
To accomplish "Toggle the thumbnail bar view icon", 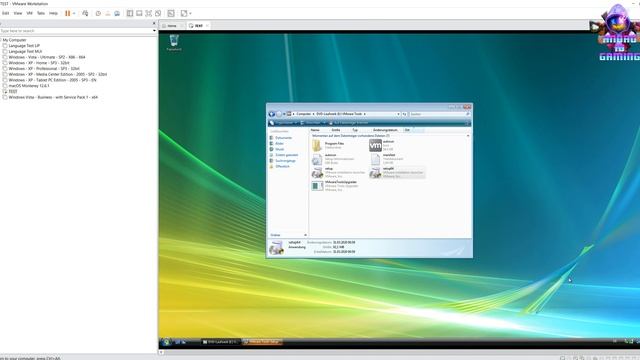I will (139, 13).
